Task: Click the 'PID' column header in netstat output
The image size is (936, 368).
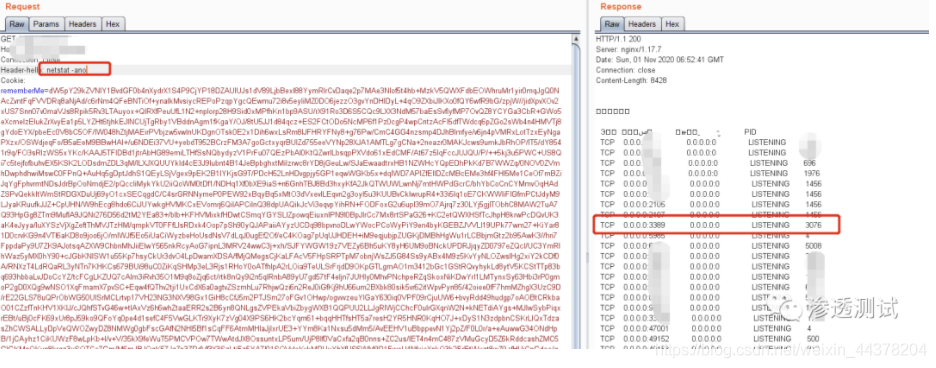Action: [751, 131]
